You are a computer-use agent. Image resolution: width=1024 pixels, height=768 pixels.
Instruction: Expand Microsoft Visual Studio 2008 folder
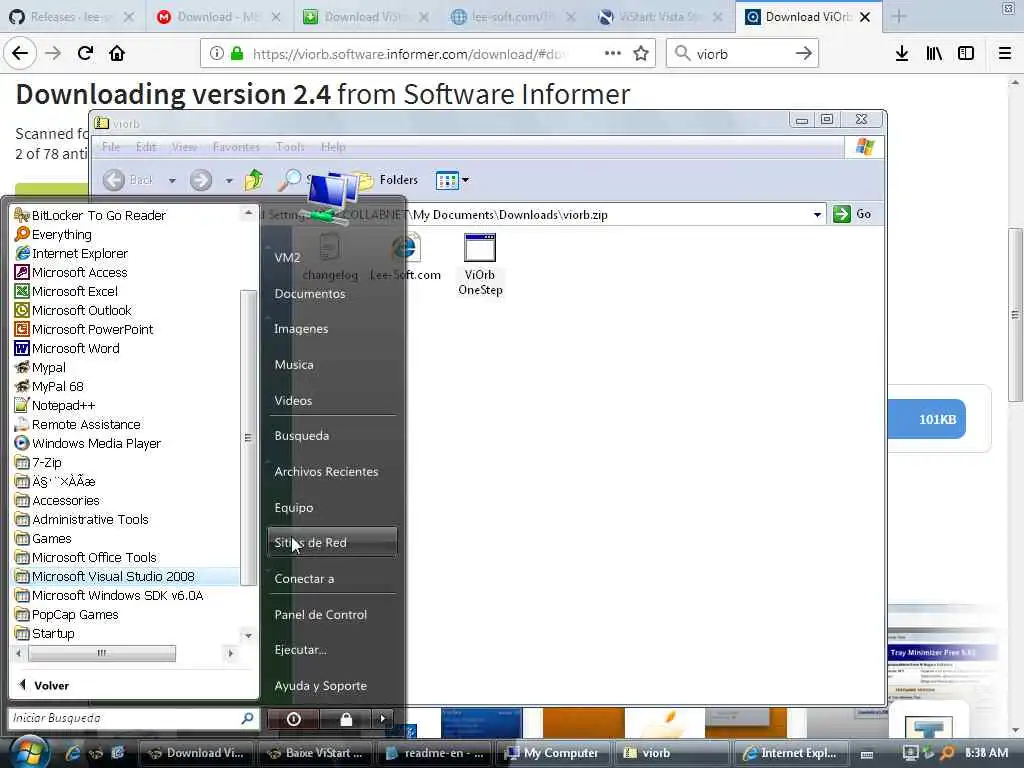(x=104, y=576)
